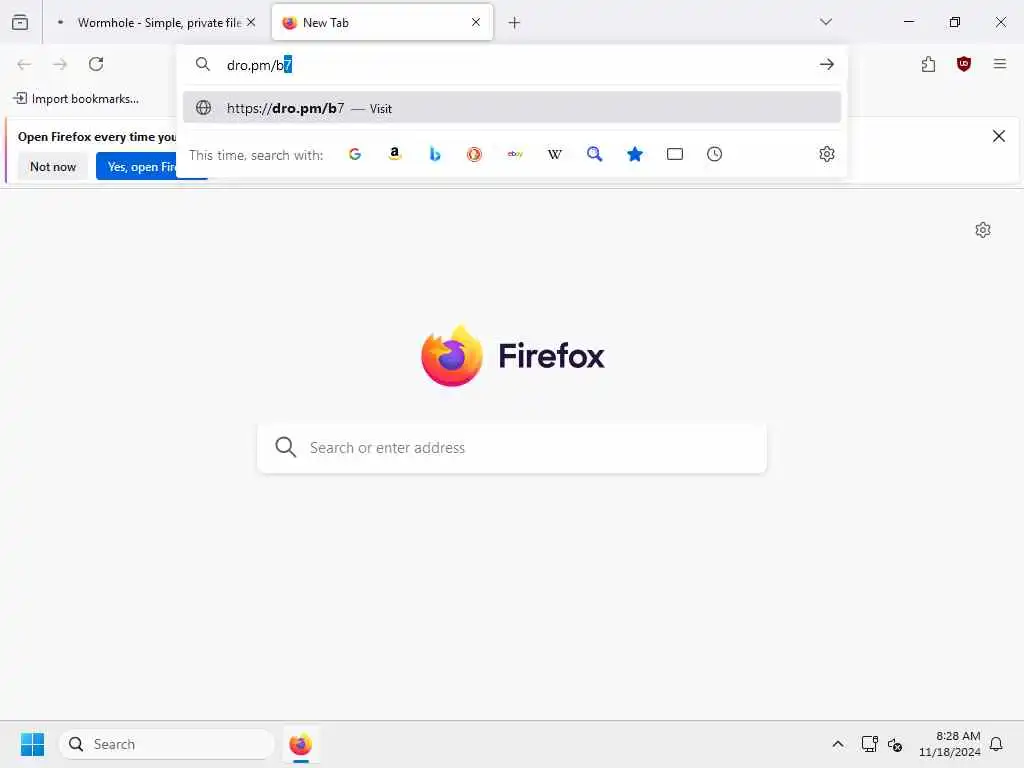
Task: Visit the https://dro.pm/b7 suggestion
Action: (512, 108)
